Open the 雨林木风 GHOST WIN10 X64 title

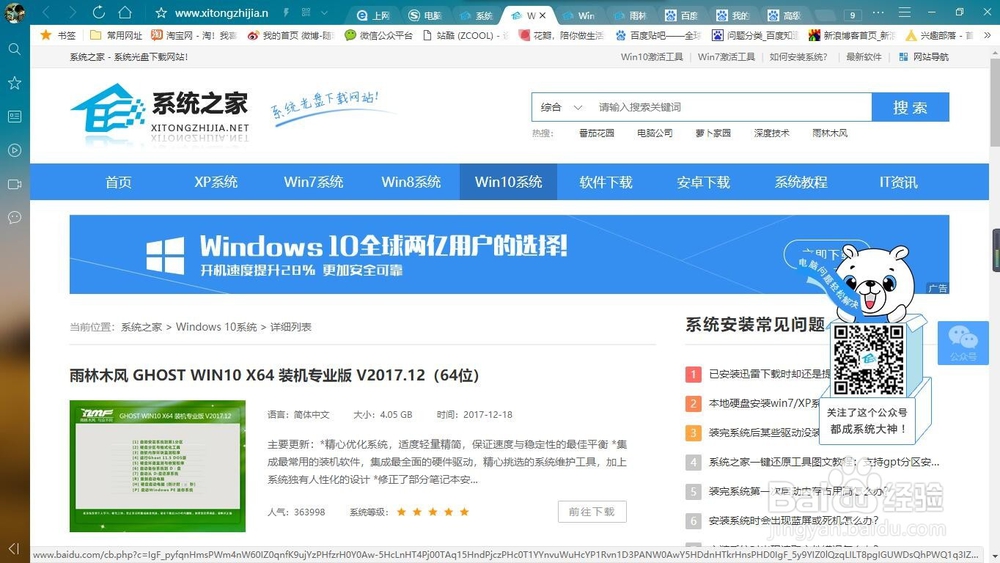pos(274,375)
